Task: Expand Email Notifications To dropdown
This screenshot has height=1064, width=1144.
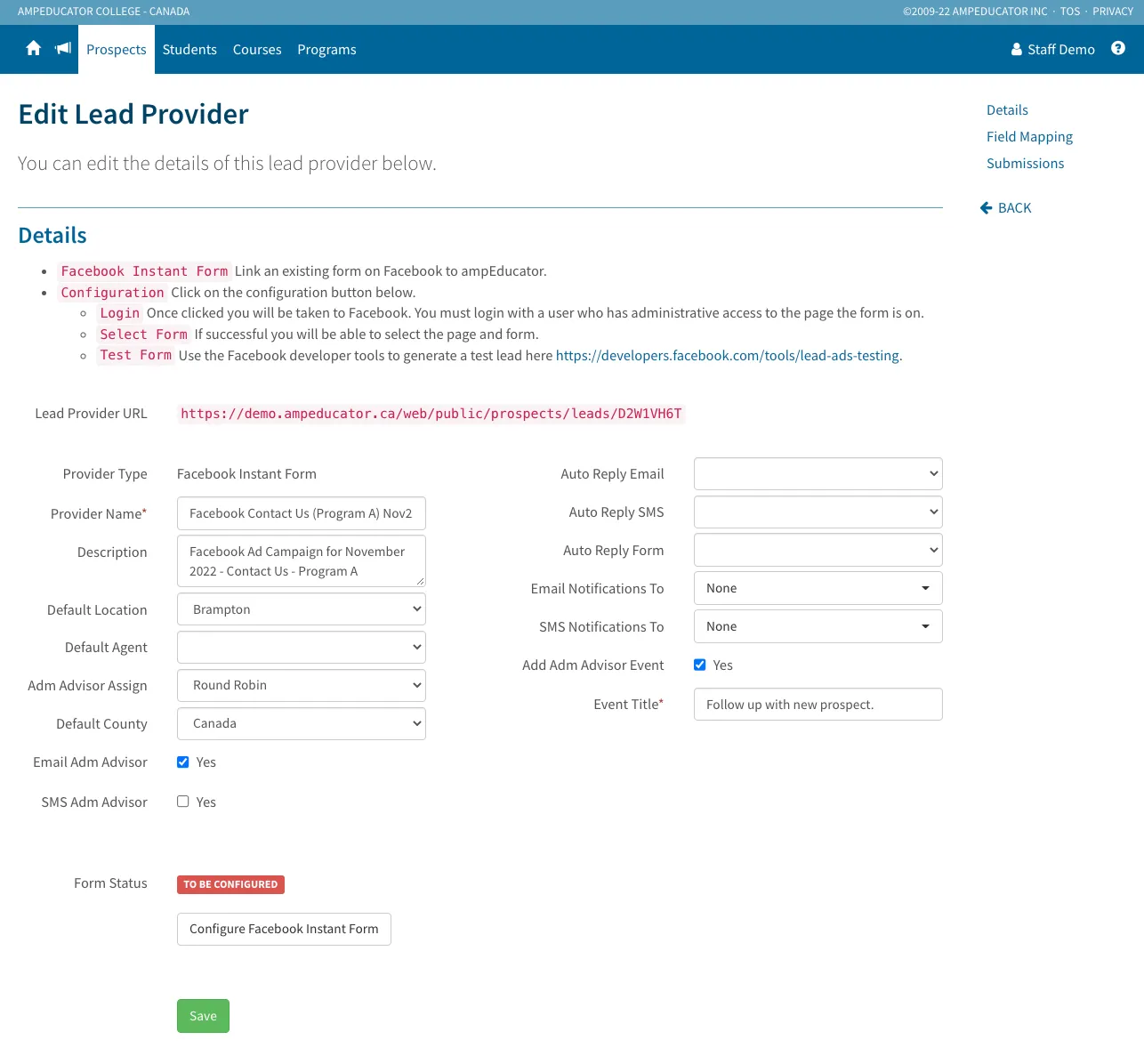Action: click(818, 589)
